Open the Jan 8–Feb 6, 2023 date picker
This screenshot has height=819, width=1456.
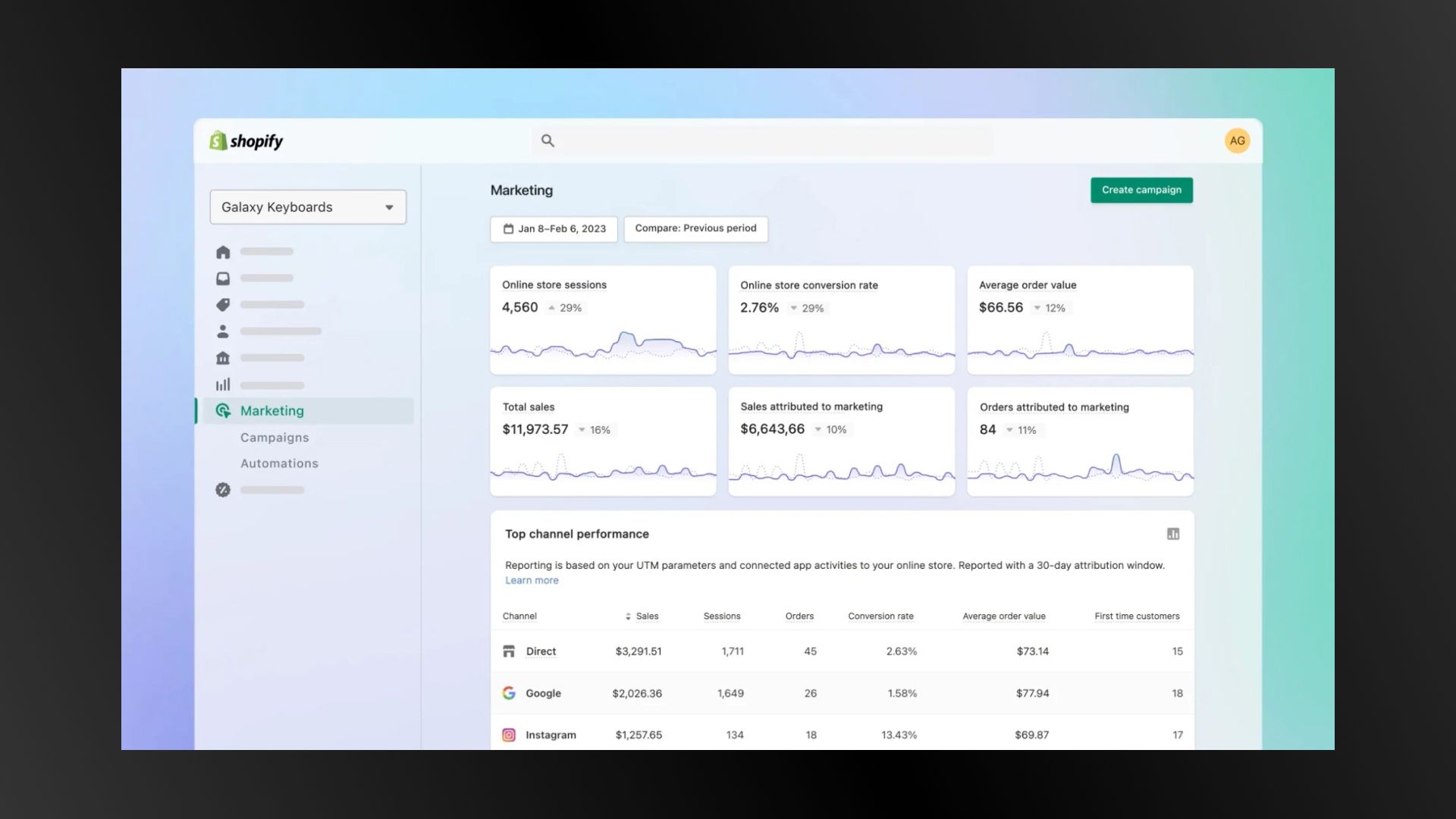[x=554, y=228]
